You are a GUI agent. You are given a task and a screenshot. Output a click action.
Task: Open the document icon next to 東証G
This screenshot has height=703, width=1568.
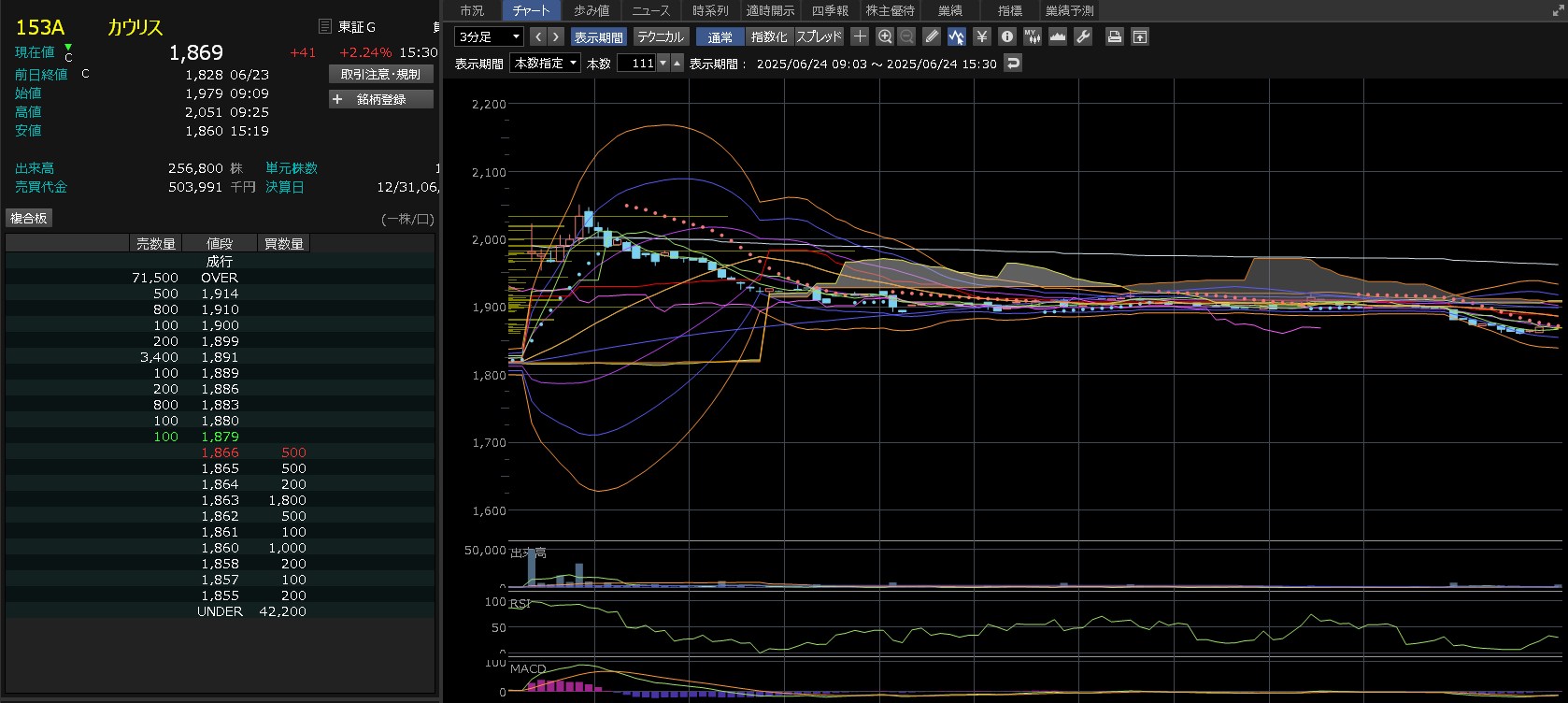[x=324, y=26]
